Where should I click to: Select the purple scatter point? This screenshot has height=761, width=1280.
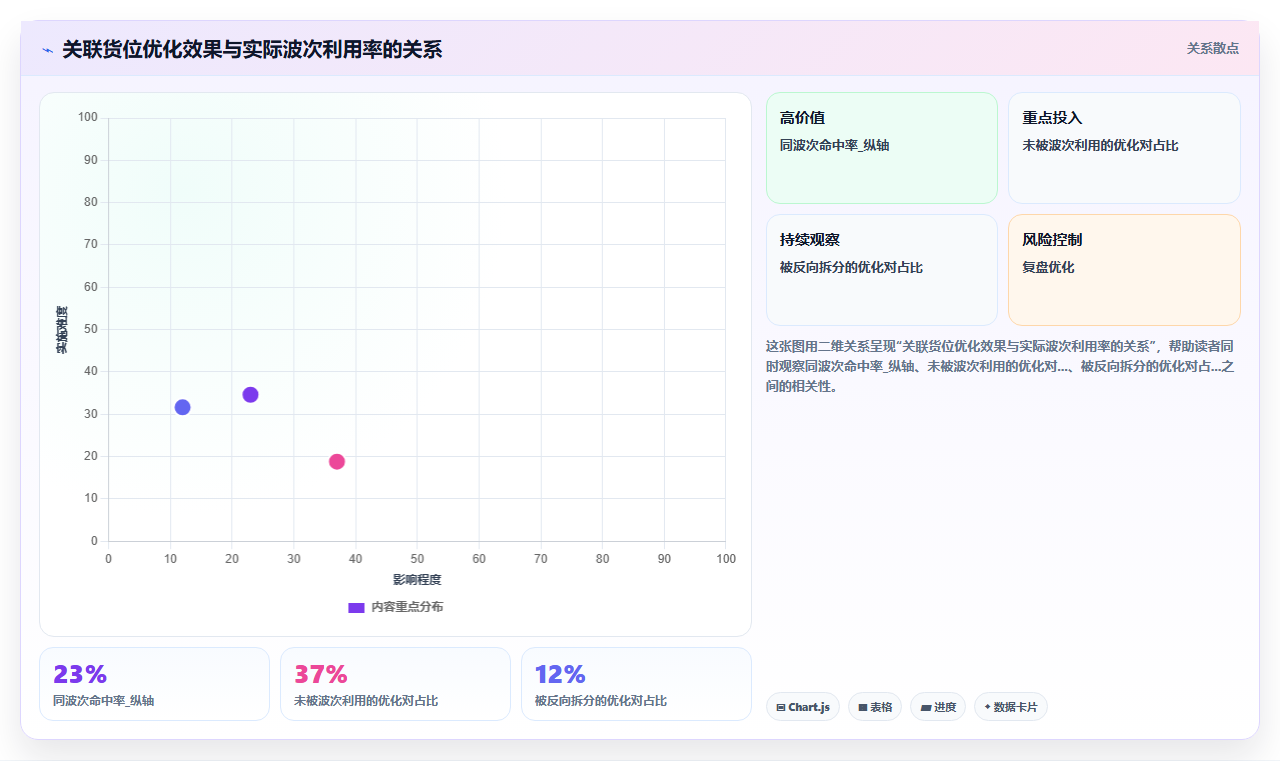click(x=250, y=395)
